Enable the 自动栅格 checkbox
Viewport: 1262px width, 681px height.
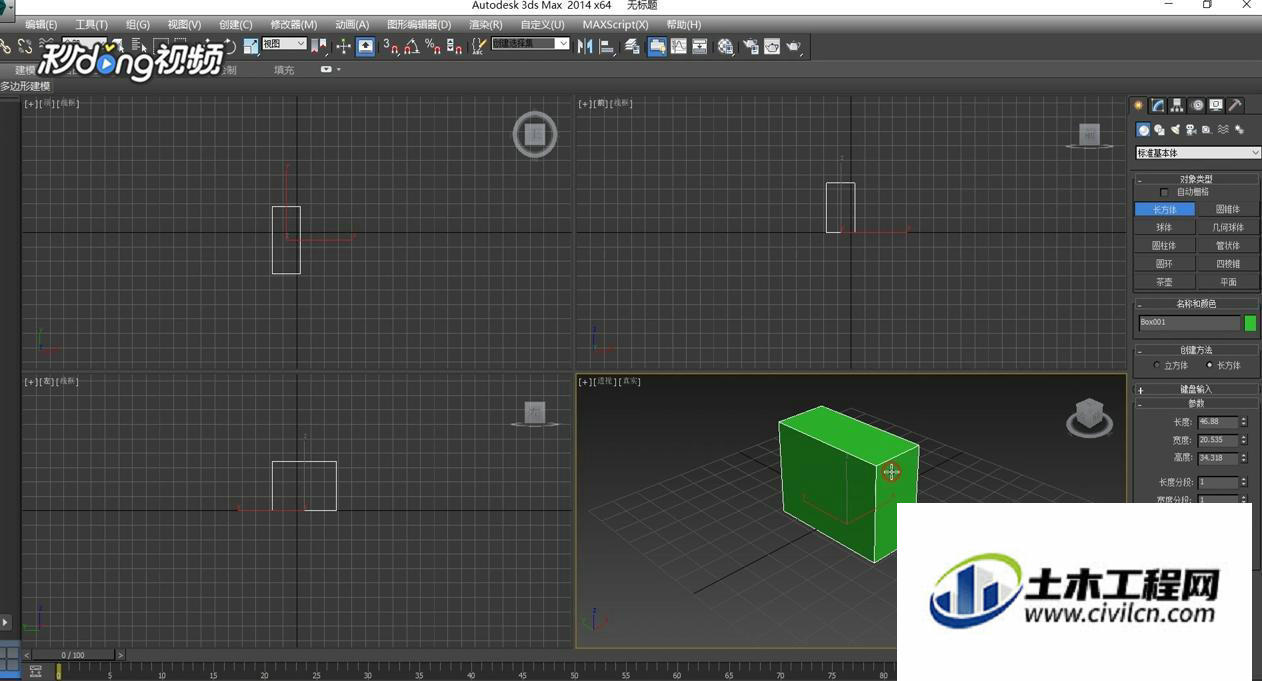point(1164,192)
